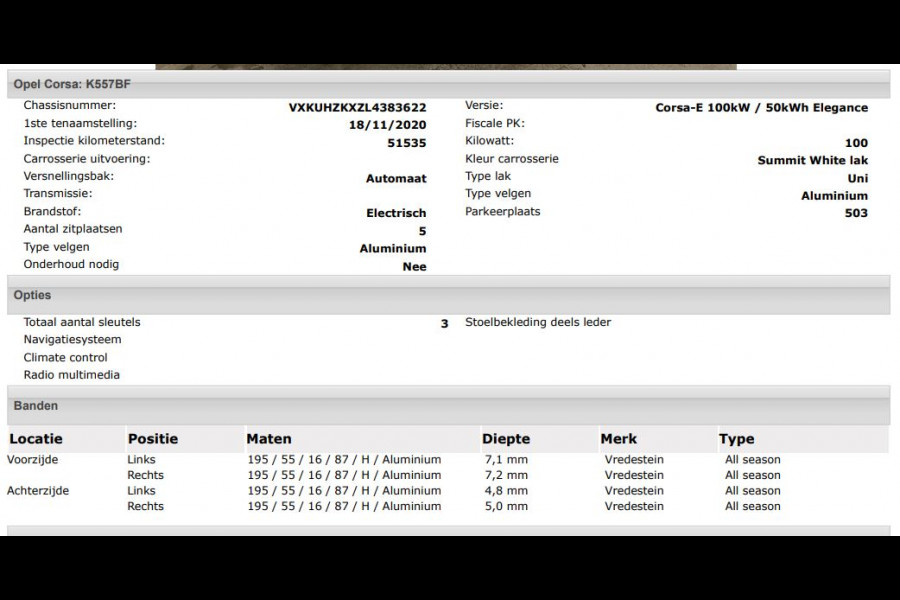Click Vredestein in the 7,1 mm row
This screenshot has width=900, height=600.
[634, 459]
